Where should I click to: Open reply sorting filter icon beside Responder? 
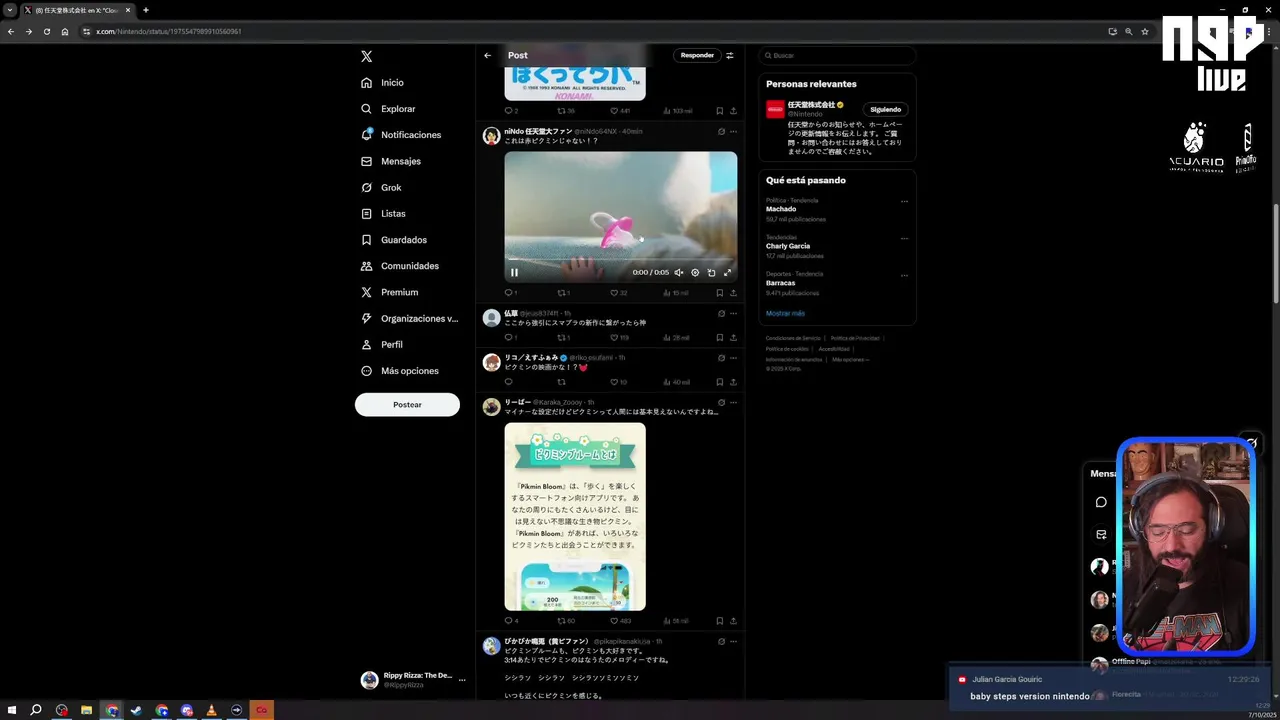click(730, 56)
